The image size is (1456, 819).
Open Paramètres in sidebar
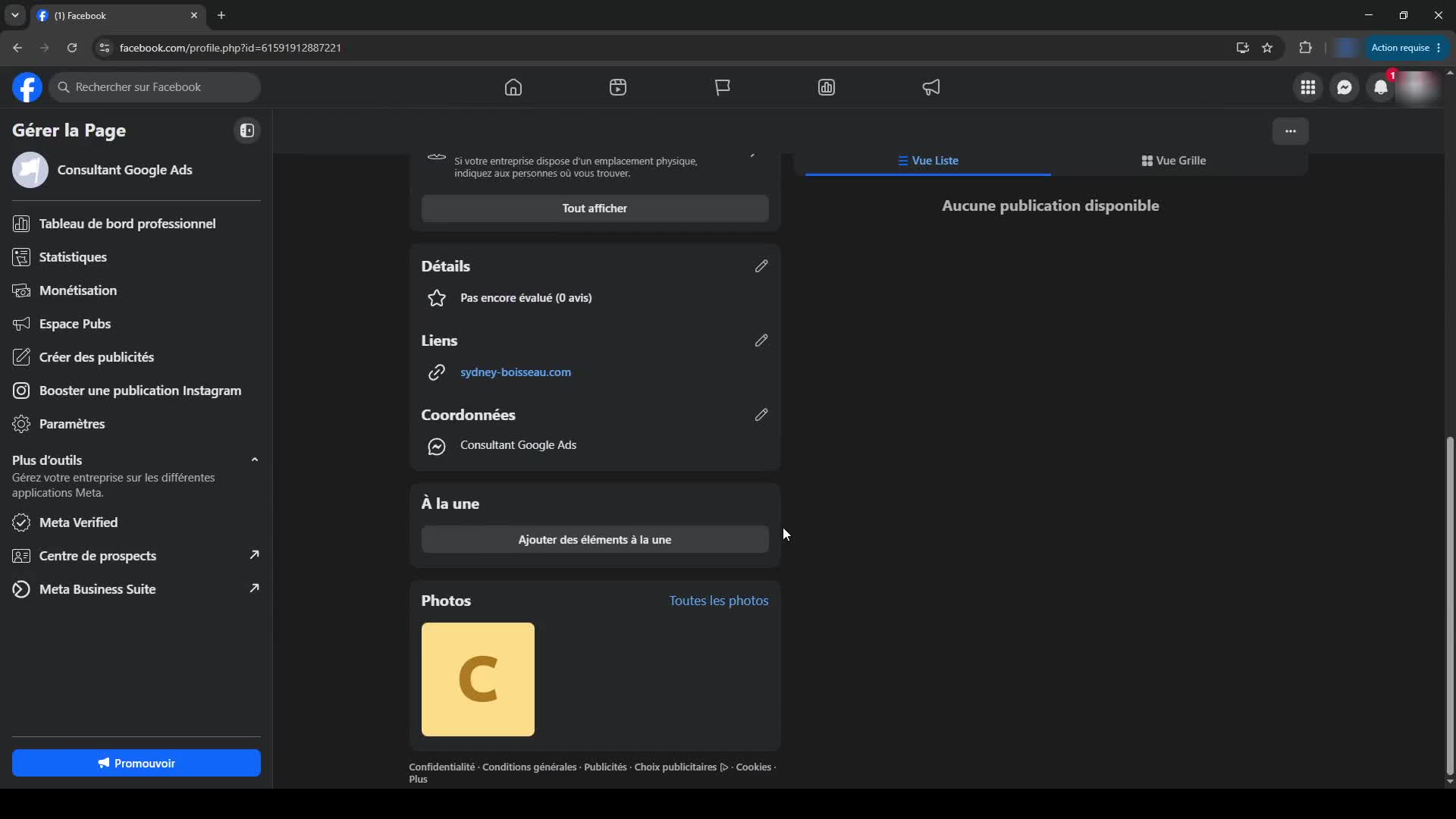click(x=136, y=424)
